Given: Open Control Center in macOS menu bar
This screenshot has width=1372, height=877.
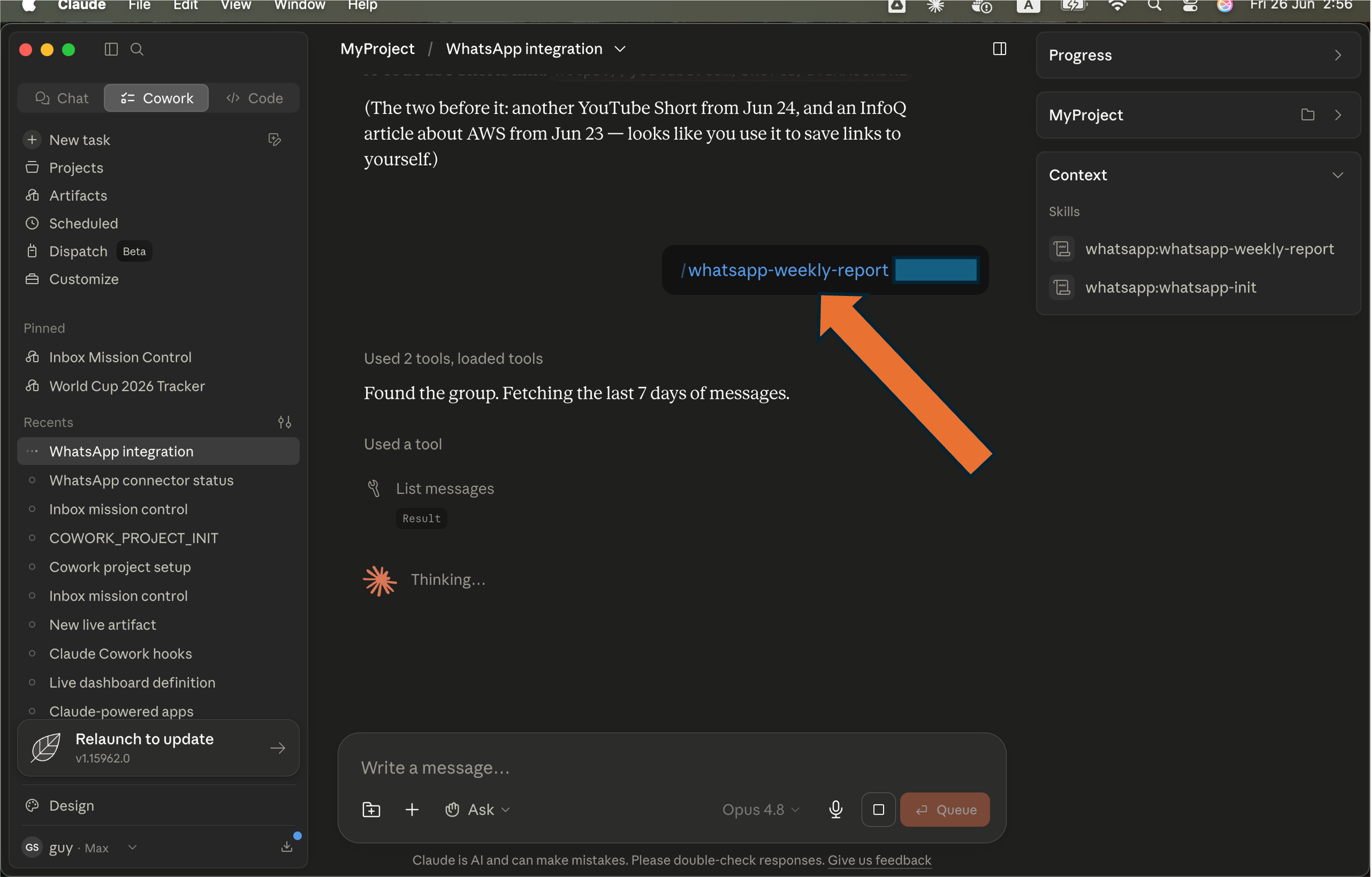Looking at the screenshot, I should click(1190, 6).
